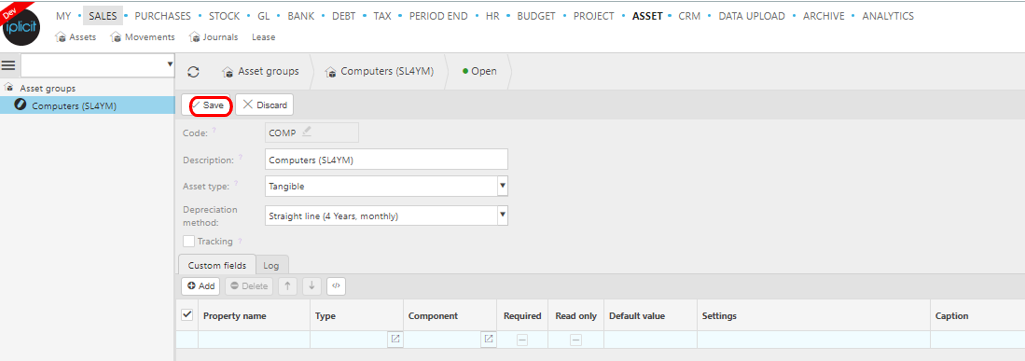Click the Save button
This screenshot has height=361, width=1025.
pos(207,105)
